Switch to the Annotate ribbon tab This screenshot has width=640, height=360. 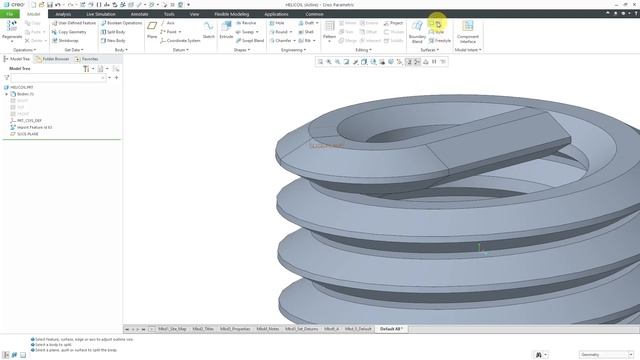(x=139, y=14)
